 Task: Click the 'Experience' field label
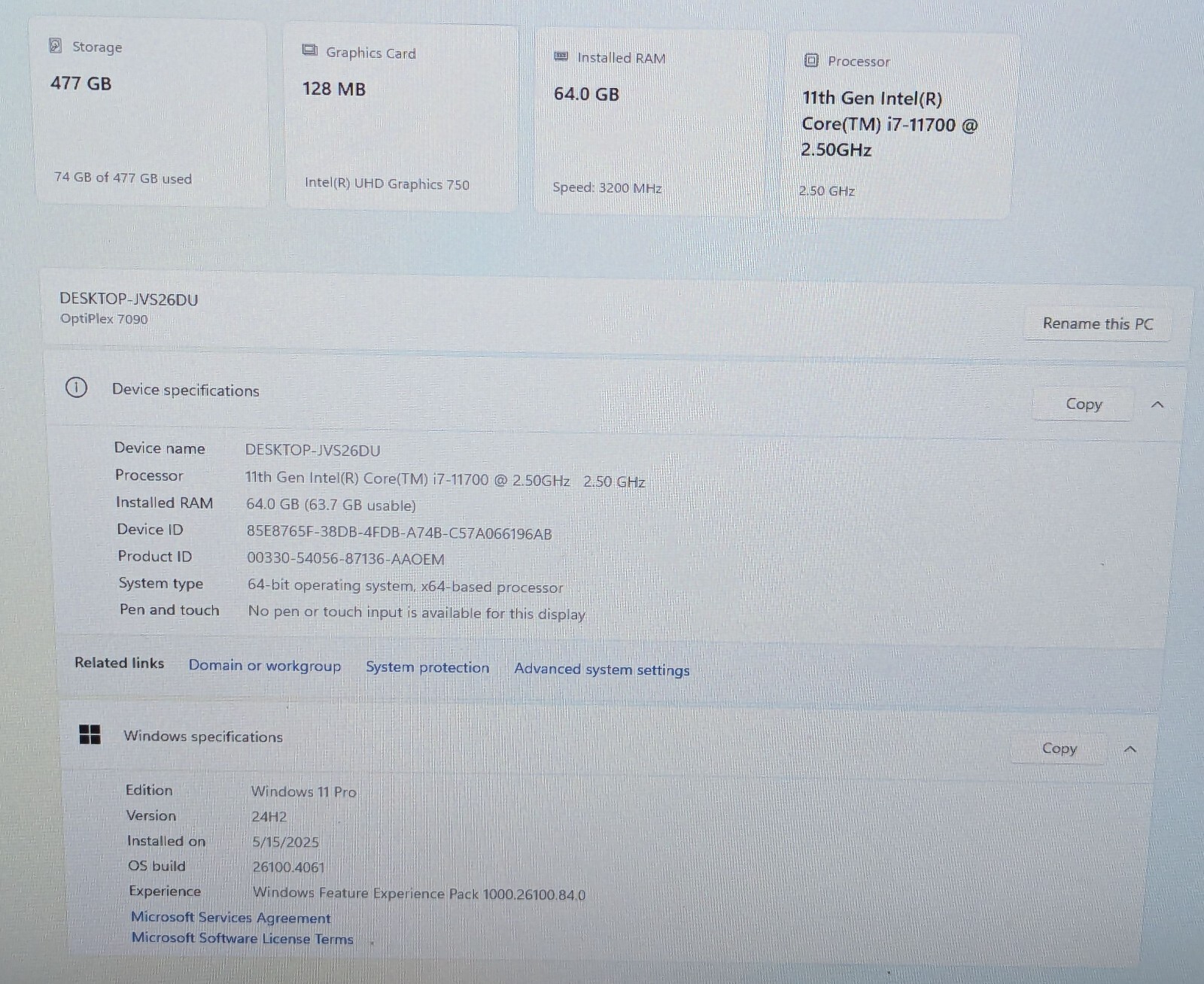coord(165,891)
